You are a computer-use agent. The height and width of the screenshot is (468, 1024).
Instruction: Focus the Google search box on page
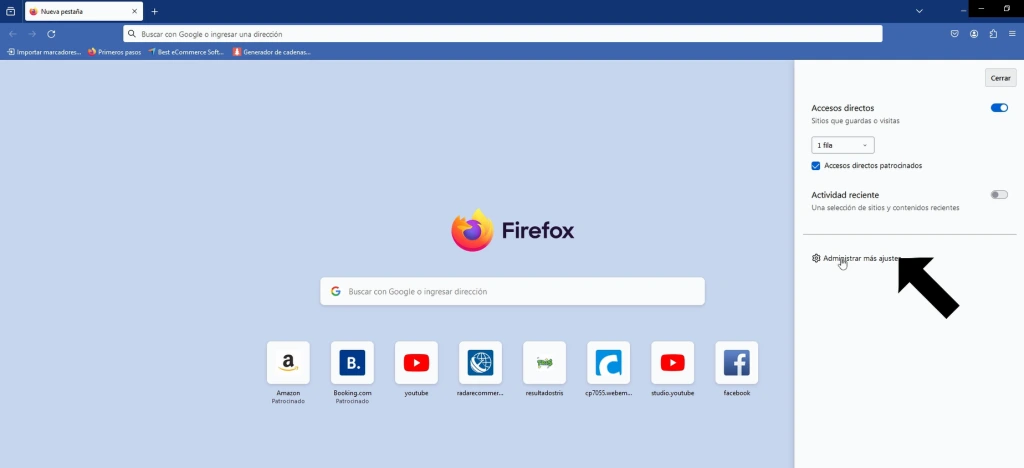click(512, 291)
